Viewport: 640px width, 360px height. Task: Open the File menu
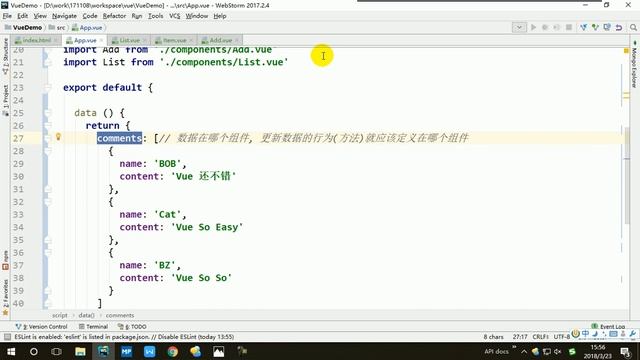click(x=7, y=16)
